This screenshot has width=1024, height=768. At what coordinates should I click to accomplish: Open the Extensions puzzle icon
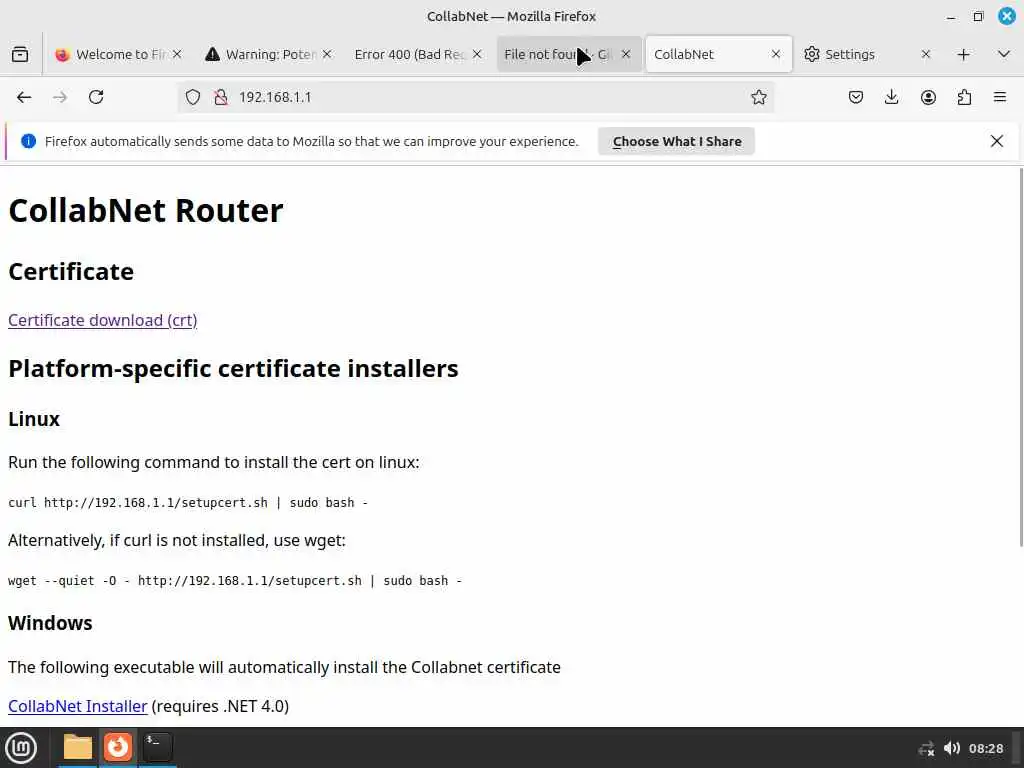[964, 97]
